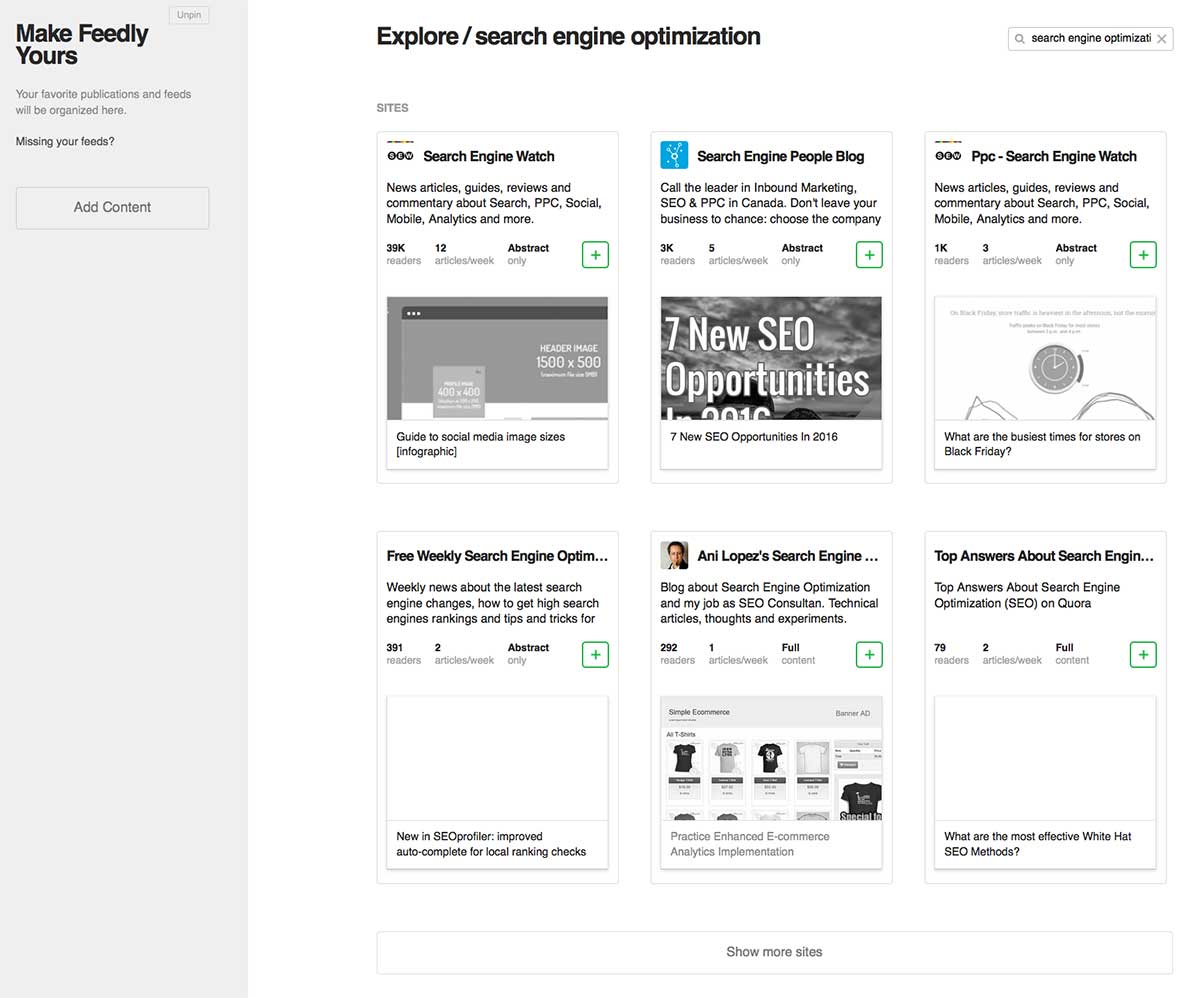Open the Missing your feeds? link

tap(65, 141)
